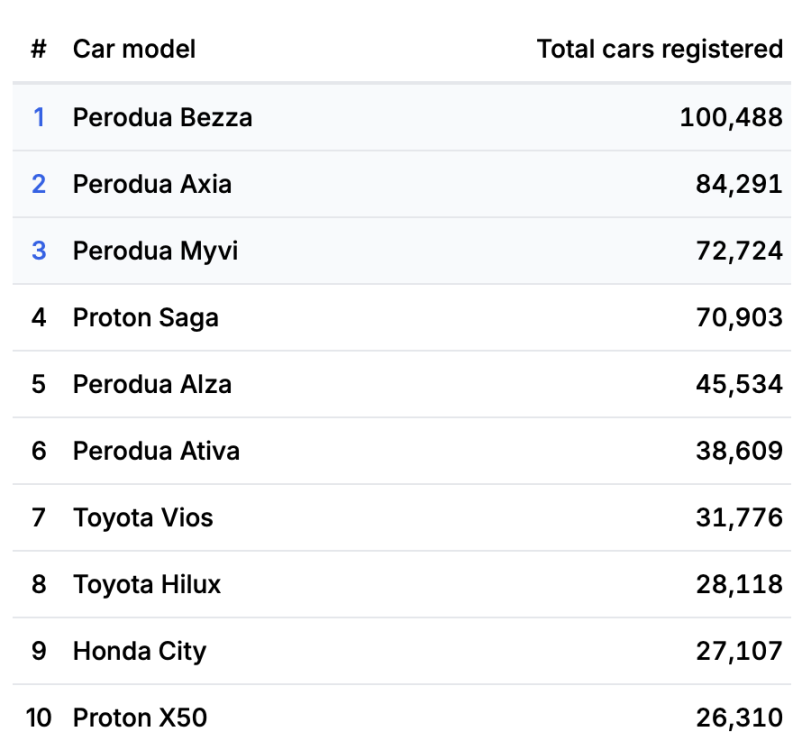Click the 26,310 value for Proton X50
802x750 pixels.
739,717
